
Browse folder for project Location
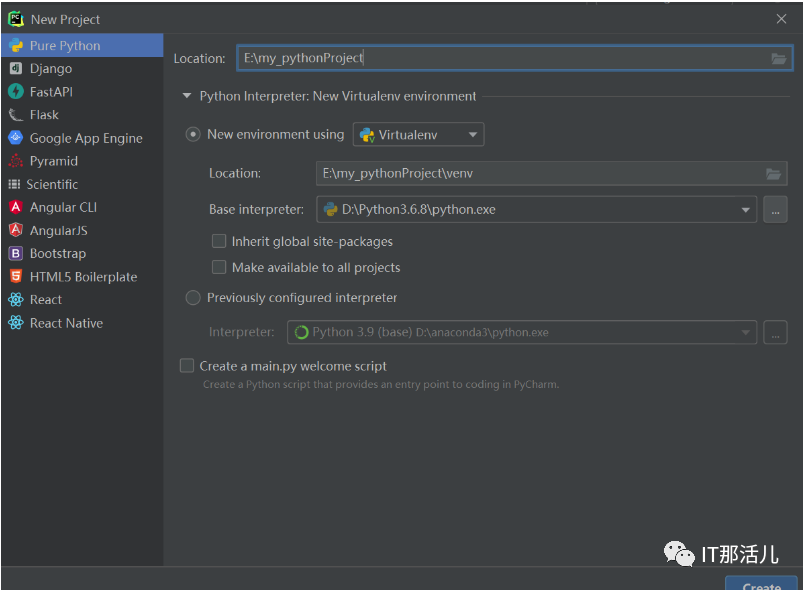click(x=778, y=59)
